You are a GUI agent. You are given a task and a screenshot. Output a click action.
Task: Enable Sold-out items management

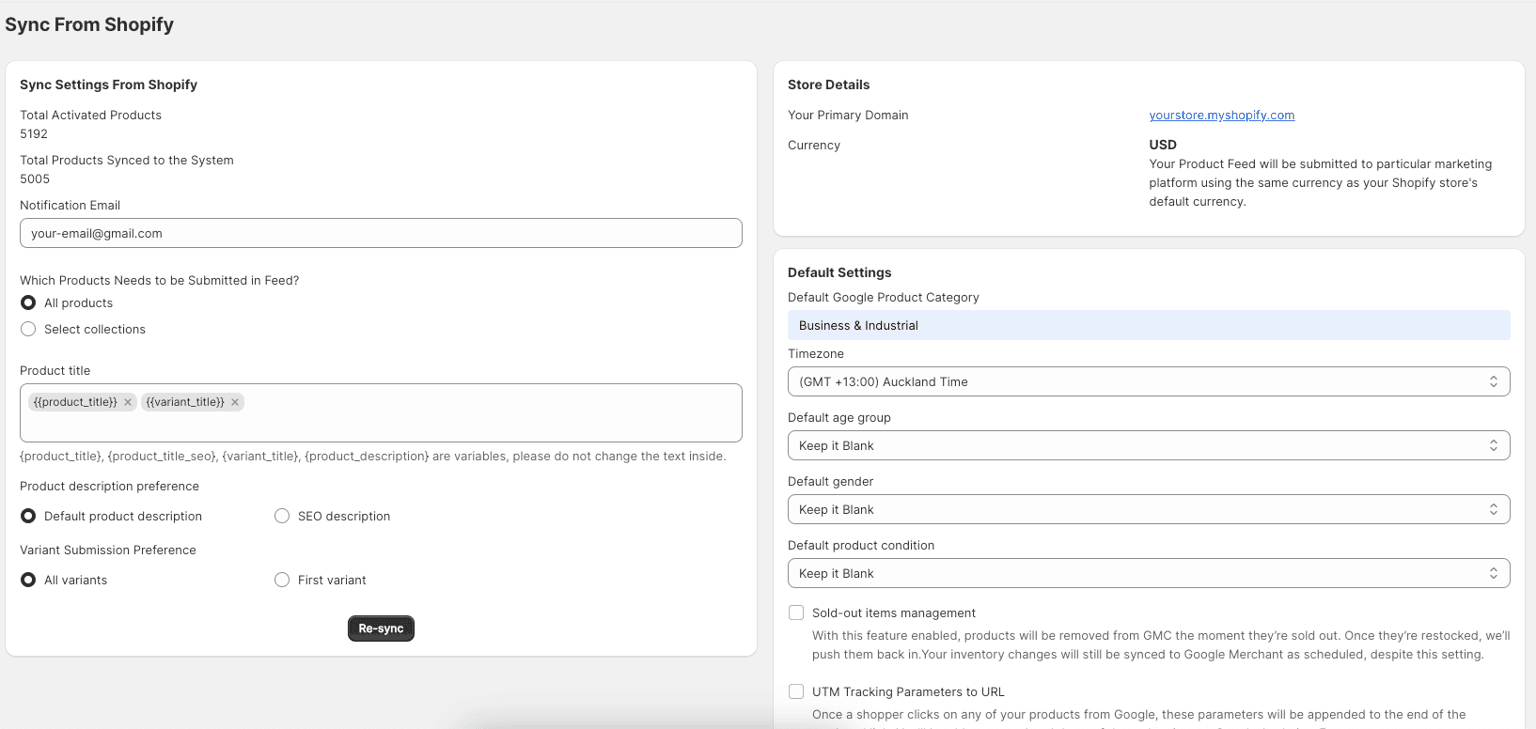coord(796,612)
